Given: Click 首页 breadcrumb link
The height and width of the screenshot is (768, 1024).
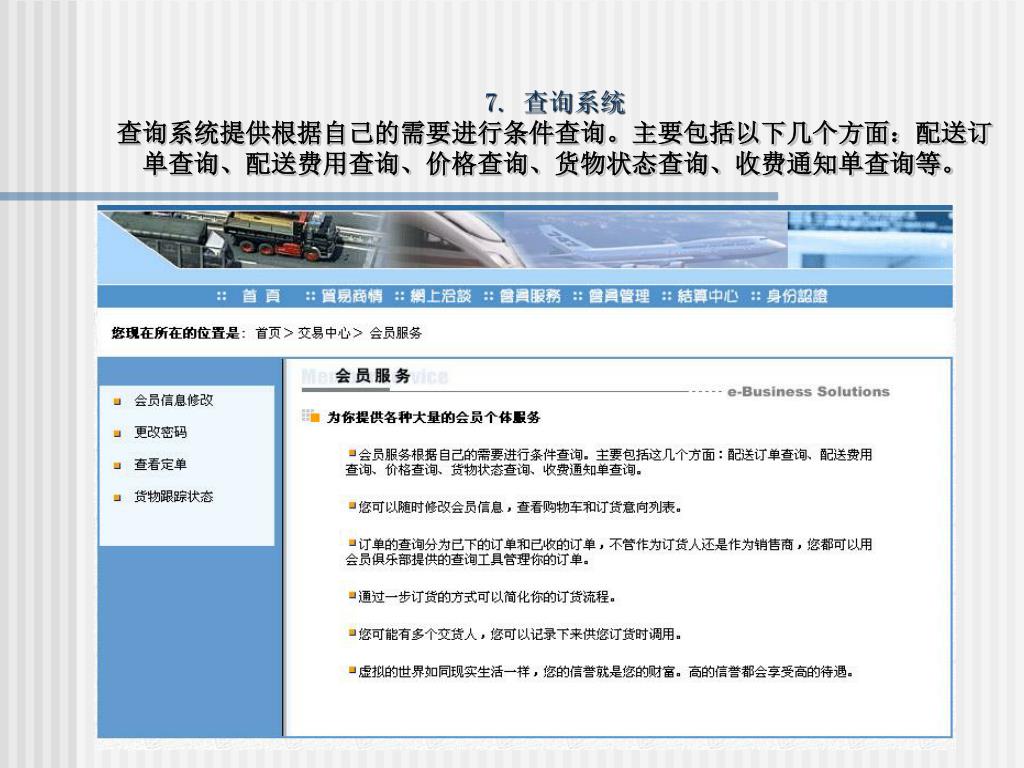Looking at the screenshot, I should 268,333.
